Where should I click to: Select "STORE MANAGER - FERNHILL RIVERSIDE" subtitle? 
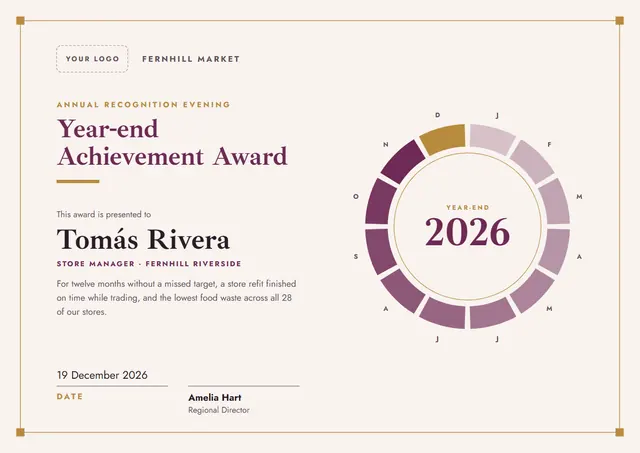point(149,264)
